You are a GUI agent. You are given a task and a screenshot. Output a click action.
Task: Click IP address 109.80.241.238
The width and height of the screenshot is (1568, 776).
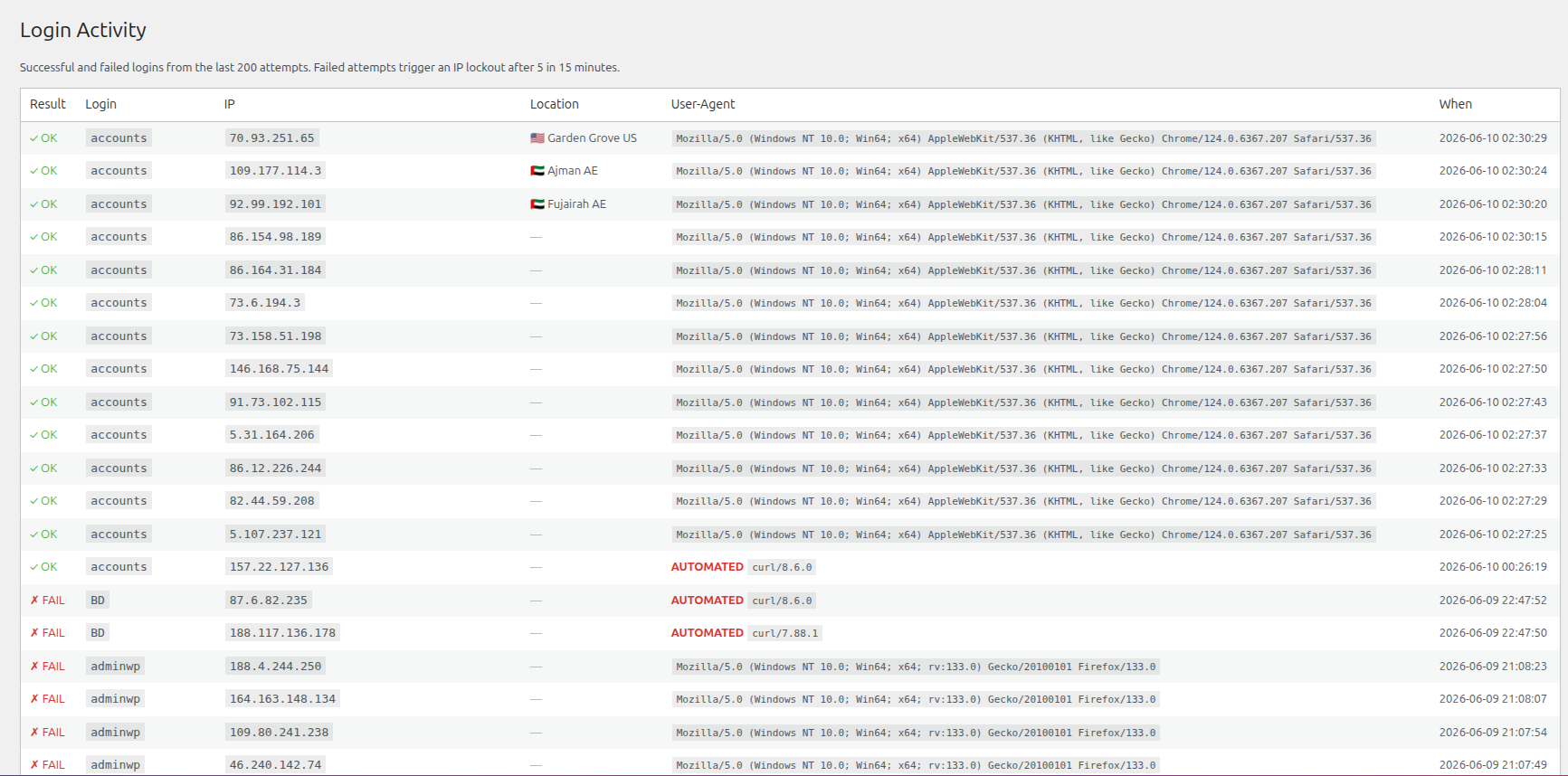pyautogui.click(x=280, y=733)
